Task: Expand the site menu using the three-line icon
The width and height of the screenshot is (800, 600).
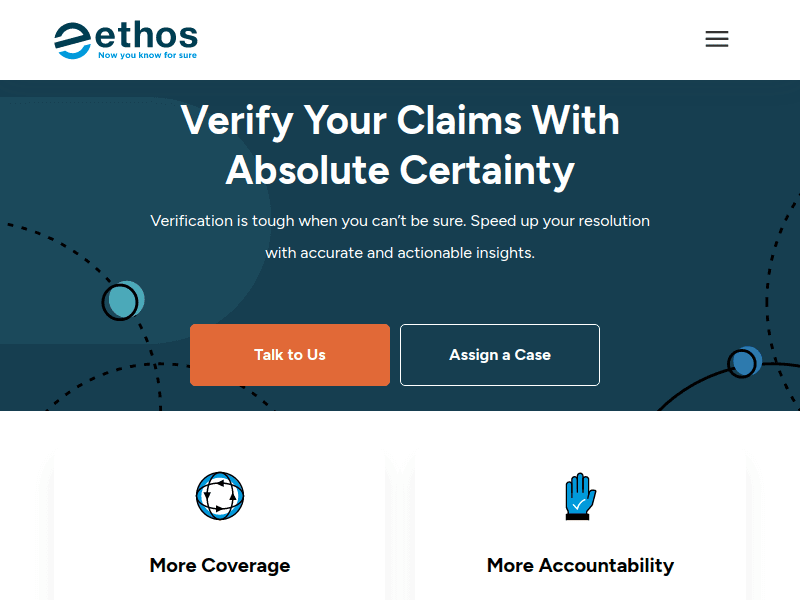Action: click(x=717, y=38)
